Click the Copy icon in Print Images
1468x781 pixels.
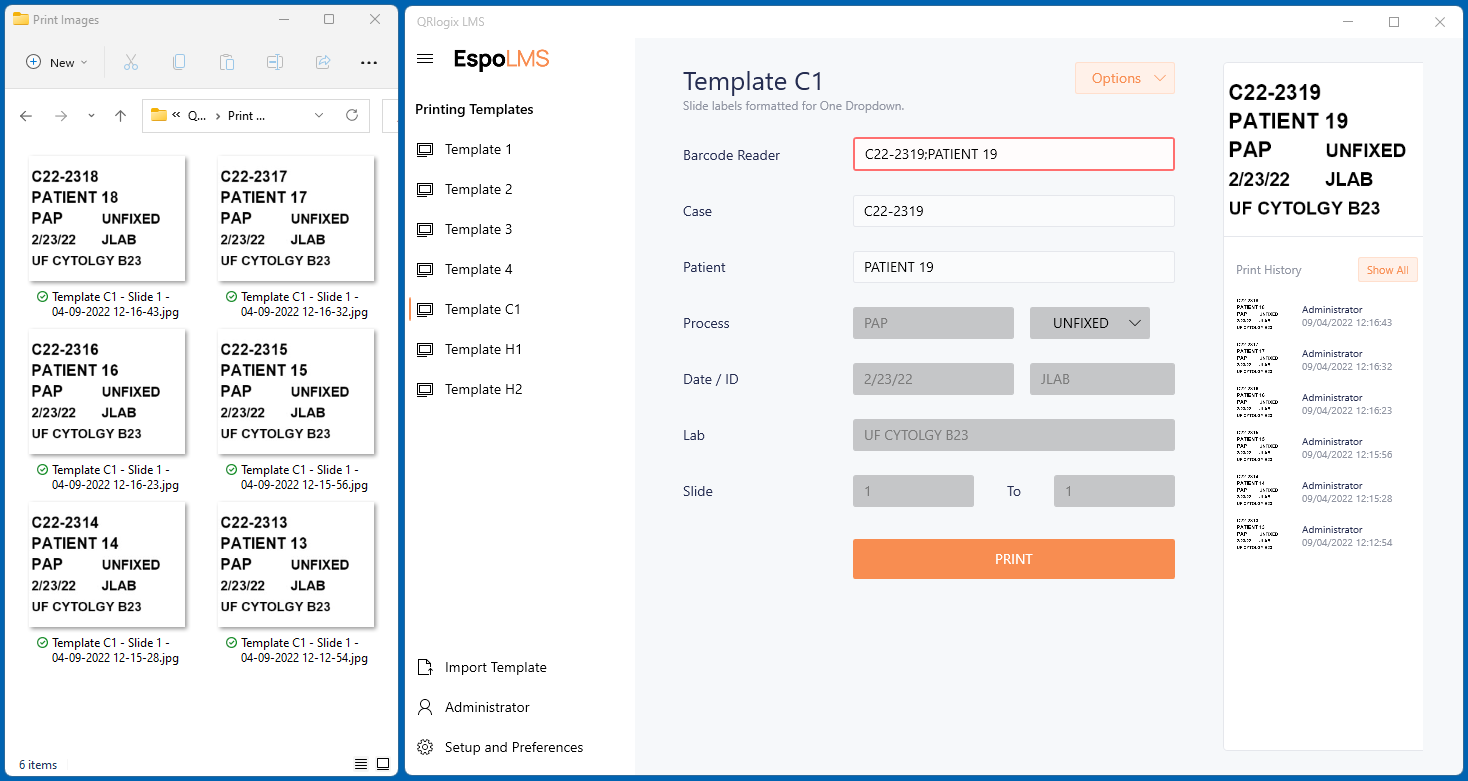point(178,62)
